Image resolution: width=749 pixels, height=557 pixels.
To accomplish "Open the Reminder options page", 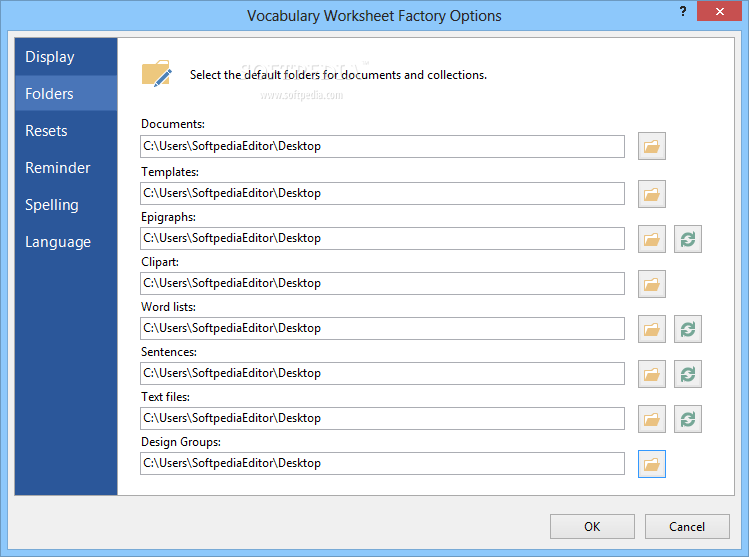I will pos(66,168).
